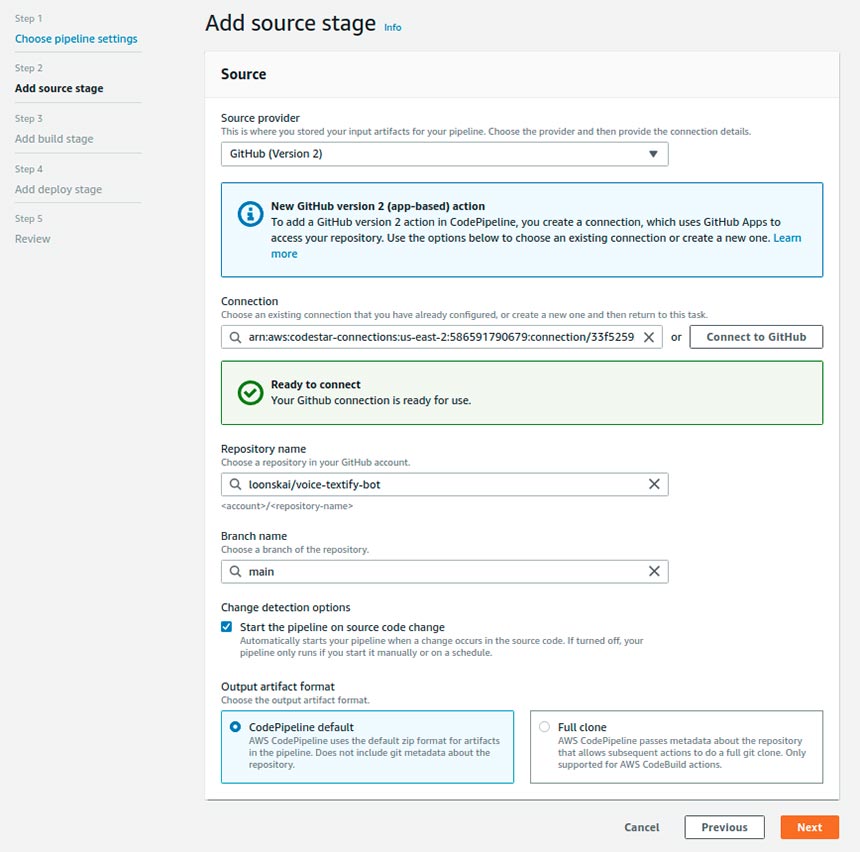860x852 pixels.
Task: Click the Add source stage step
Action: tap(59, 88)
